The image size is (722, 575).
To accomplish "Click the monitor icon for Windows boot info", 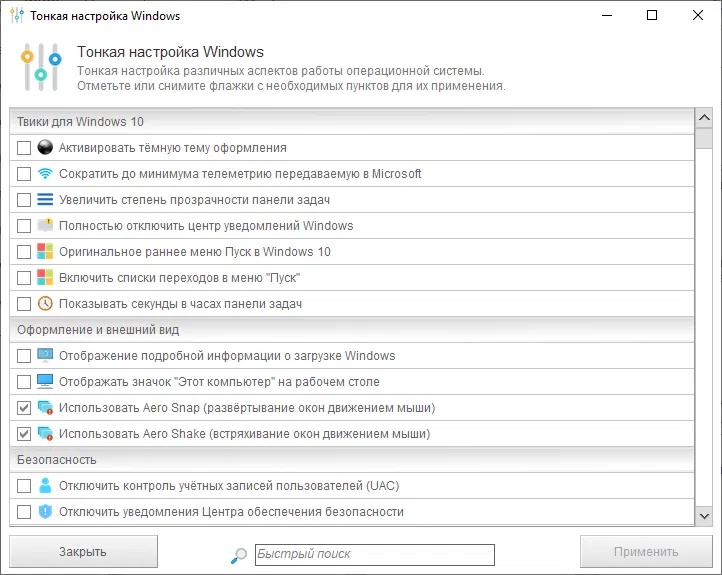I will (x=45, y=355).
